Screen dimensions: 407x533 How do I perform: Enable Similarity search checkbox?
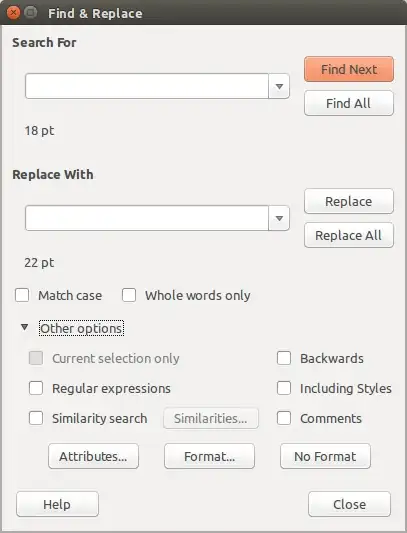[x=36, y=418]
